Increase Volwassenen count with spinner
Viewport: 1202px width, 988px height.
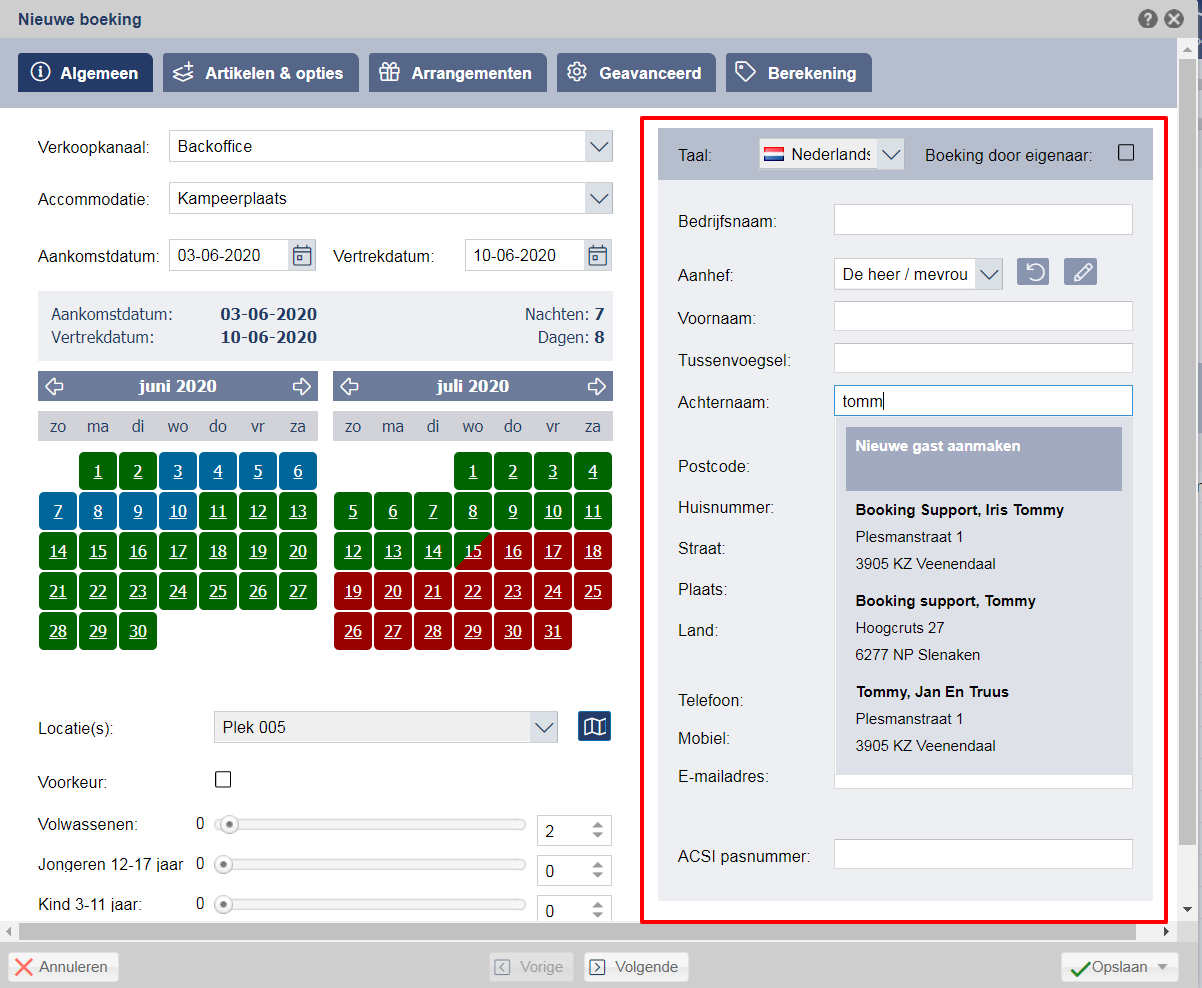[x=597, y=826]
